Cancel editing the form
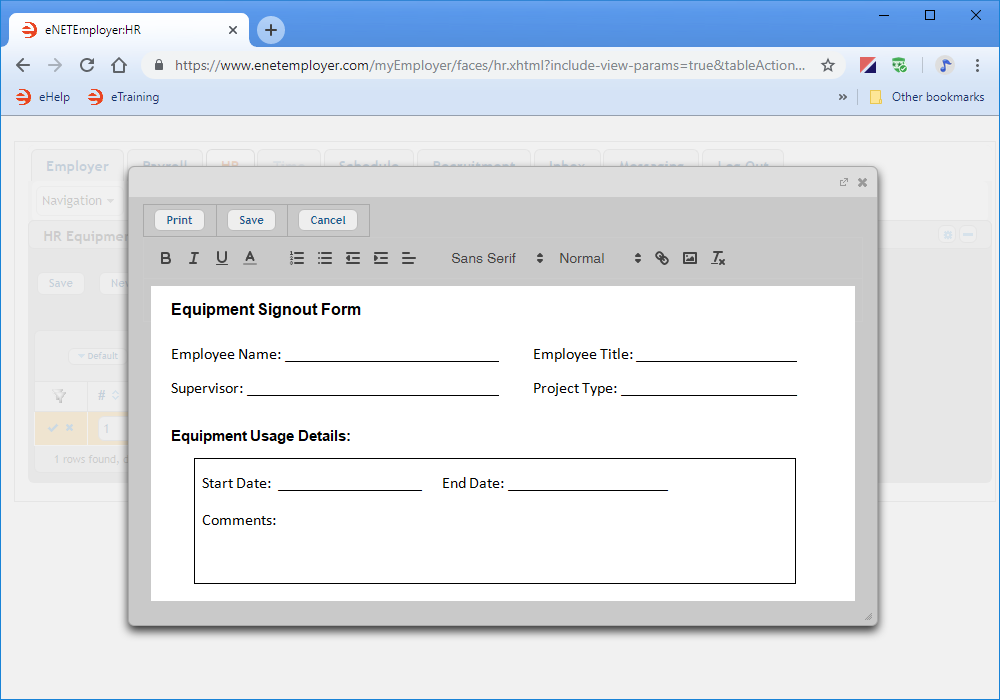The height and width of the screenshot is (700, 1000). (x=328, y=220)
